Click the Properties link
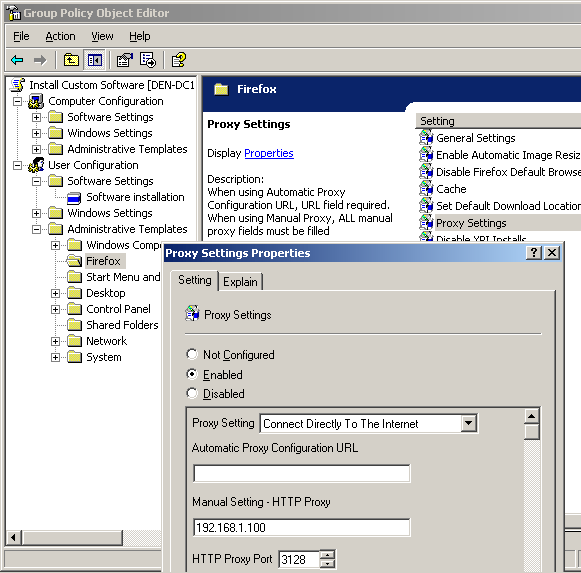This screenshot has height=573, width=581. coord(269,153)
